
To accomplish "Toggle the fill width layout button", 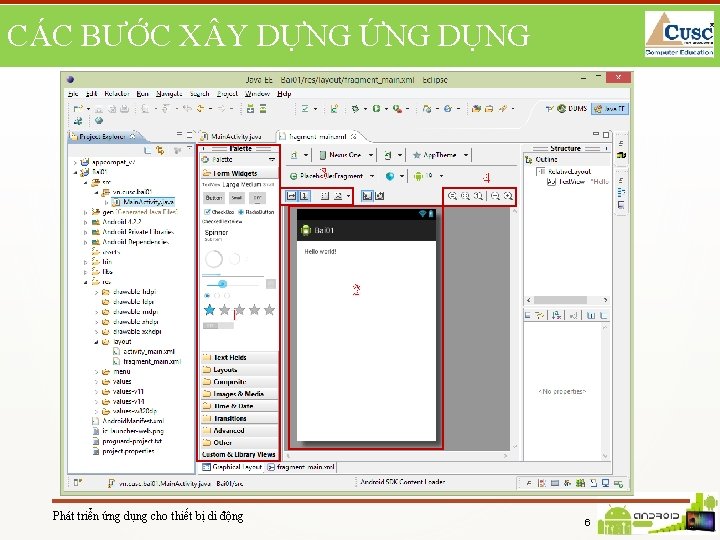I will [291, 196].
